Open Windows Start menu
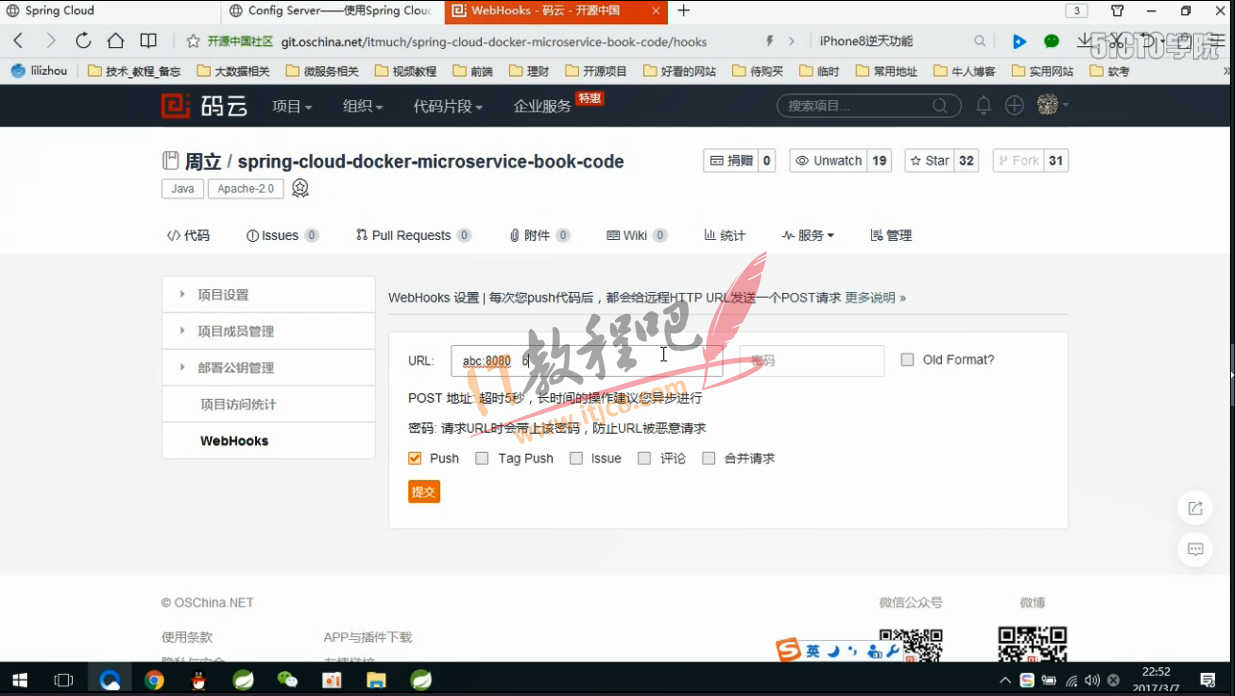This screenshot has height=696, width=1235. point(19,680)
